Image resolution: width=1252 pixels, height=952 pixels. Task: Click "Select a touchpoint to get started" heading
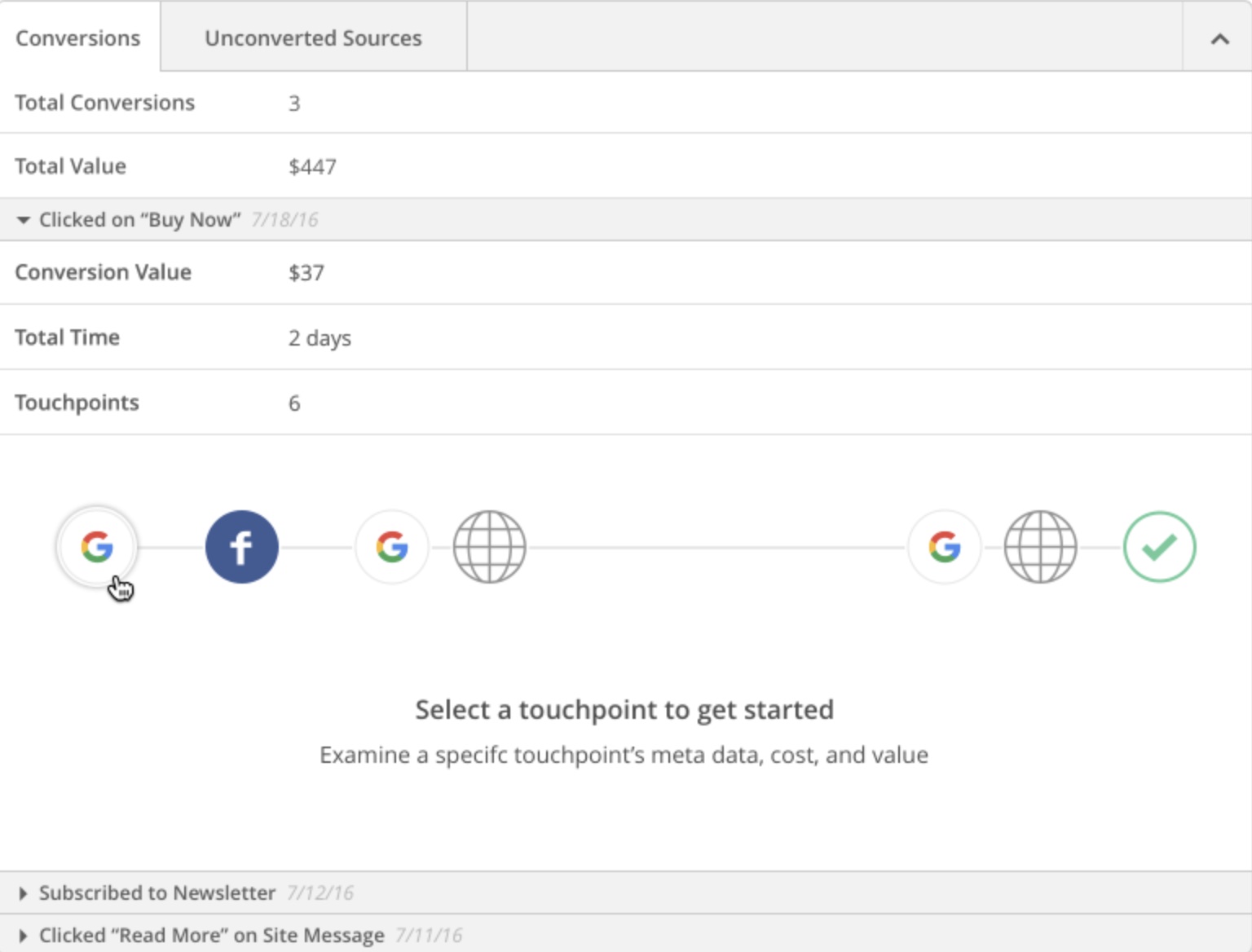coord(624,710)
